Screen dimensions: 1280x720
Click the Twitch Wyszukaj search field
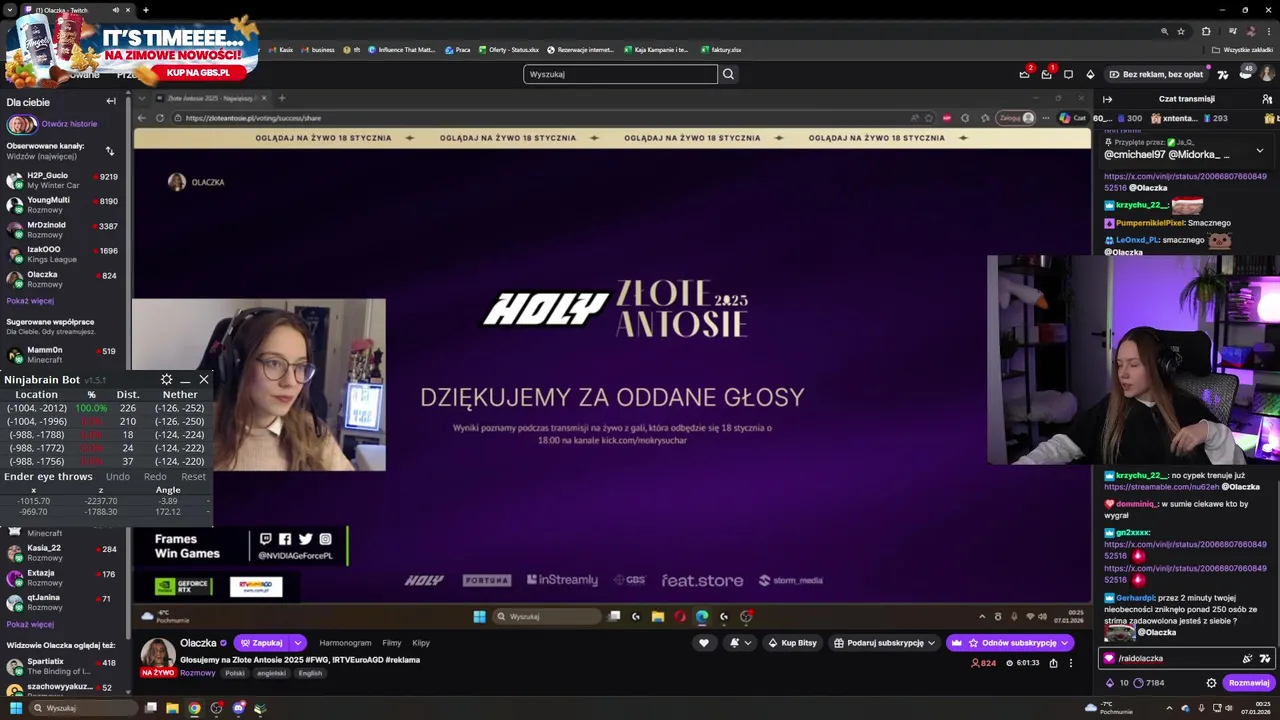620,74
